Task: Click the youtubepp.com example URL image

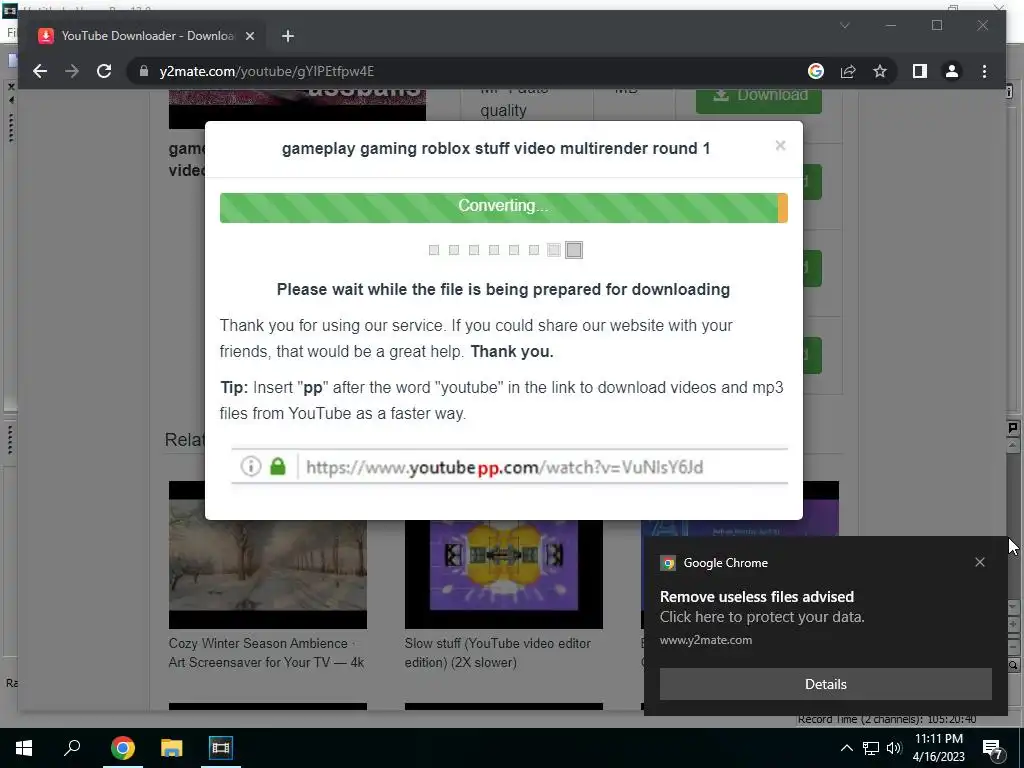Action: pyautogui.click(x=509, y=466)
